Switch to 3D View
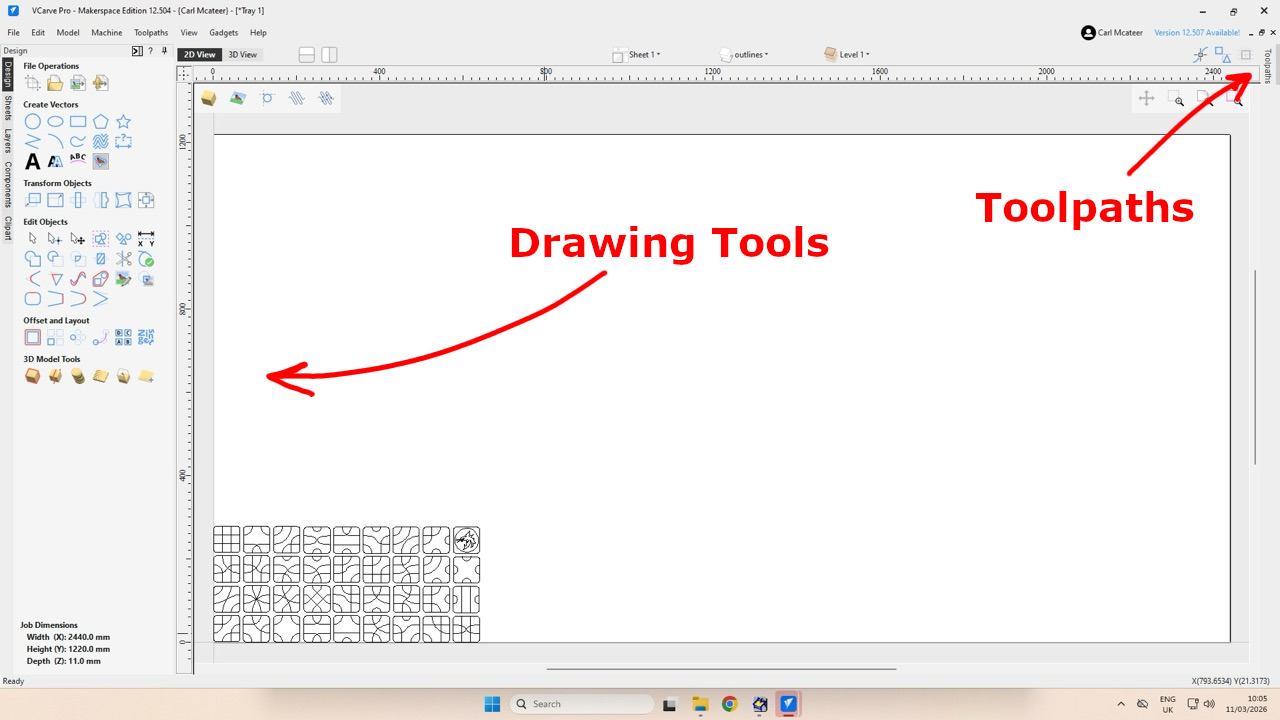The width and height of the screenshot is (1280, 720). click(x=242, y=55)
